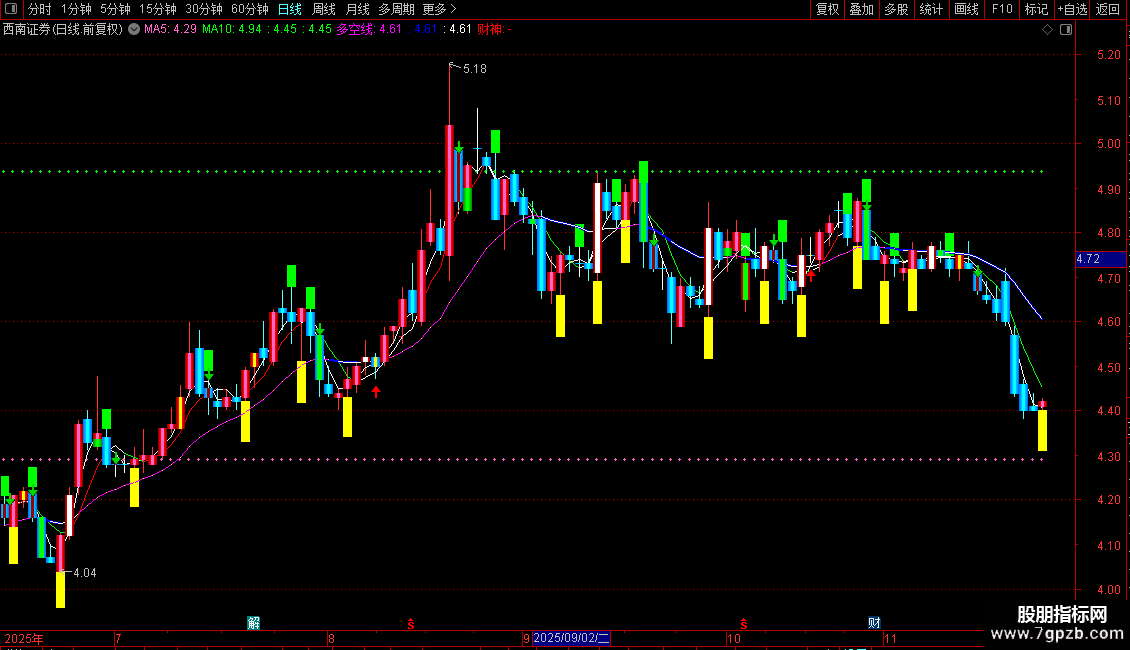Select the 15分钟 period tab
1130x650 pixels.
coord(157,9)
